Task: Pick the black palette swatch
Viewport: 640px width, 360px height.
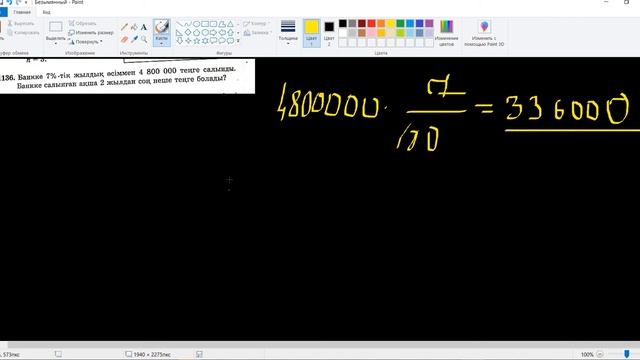Action: tap(343, 23)
